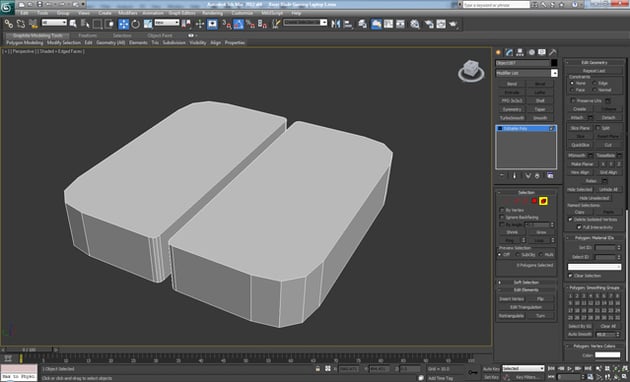Click the Bind to Space Warp tool

(x=33, y=24)
